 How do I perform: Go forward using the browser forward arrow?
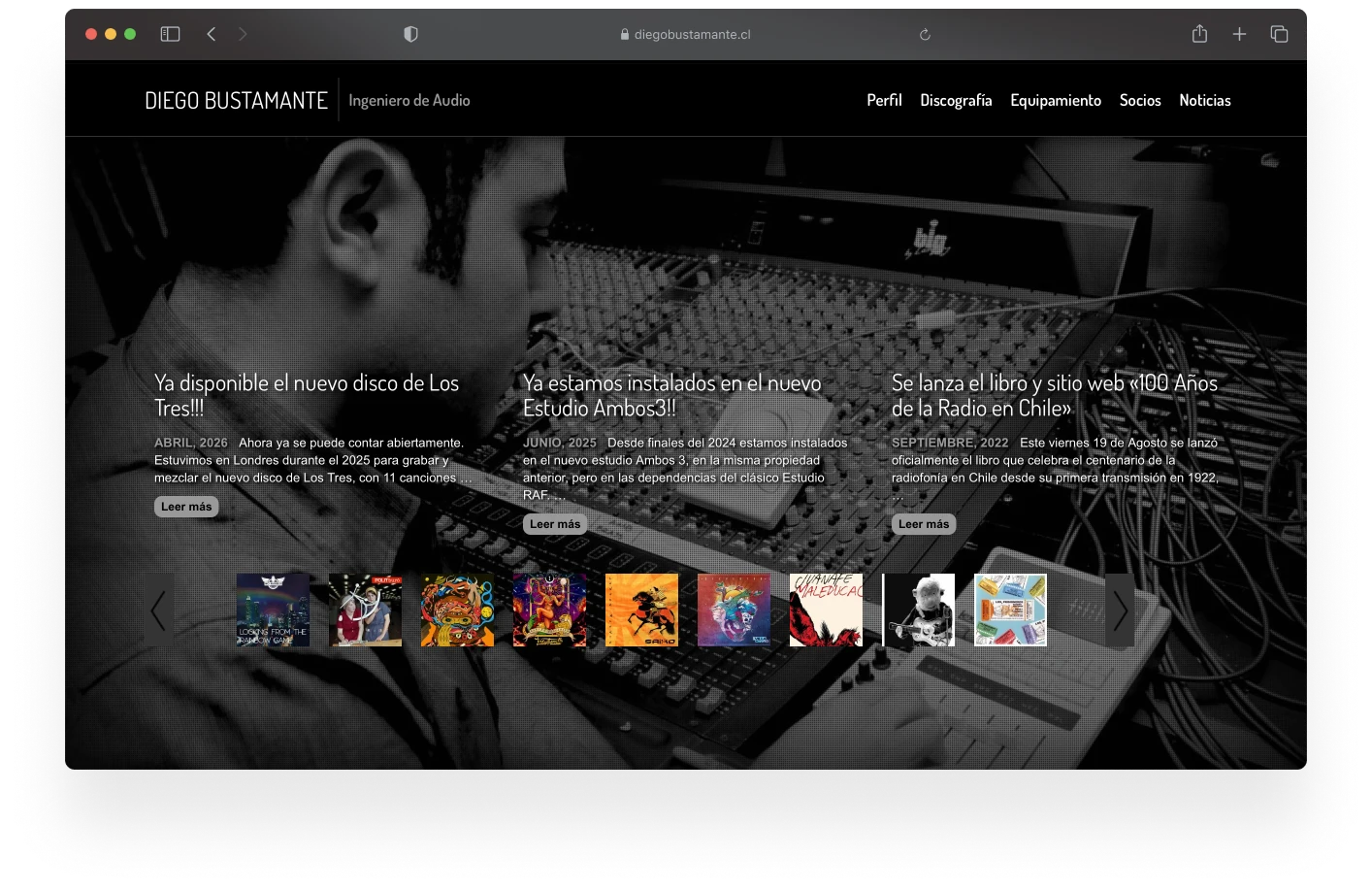[243, 34]
